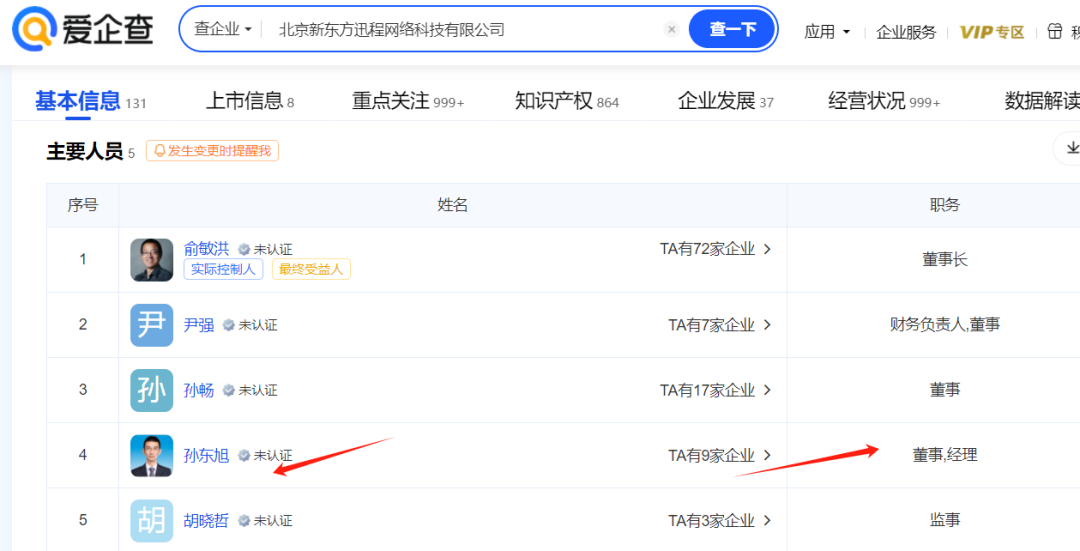Open the 尹强 name link

click(x=199, y=325)
